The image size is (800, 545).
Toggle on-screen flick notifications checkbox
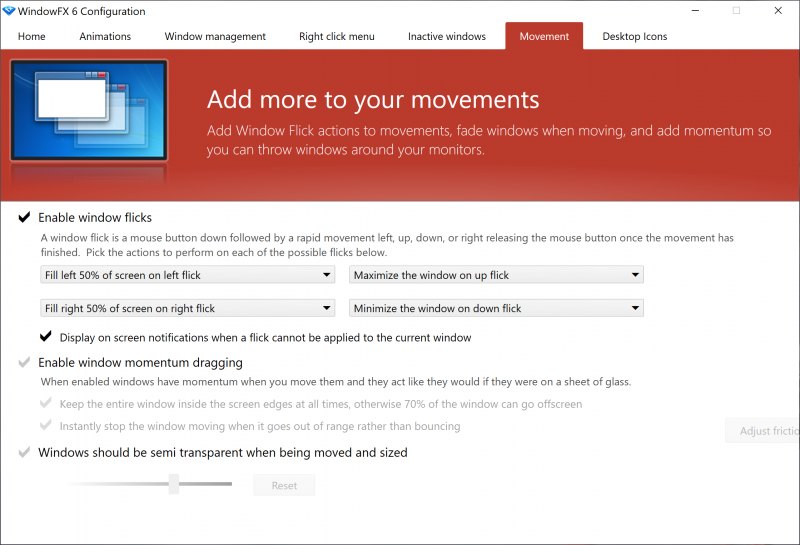pyautogui.click(x=45, y=337)
